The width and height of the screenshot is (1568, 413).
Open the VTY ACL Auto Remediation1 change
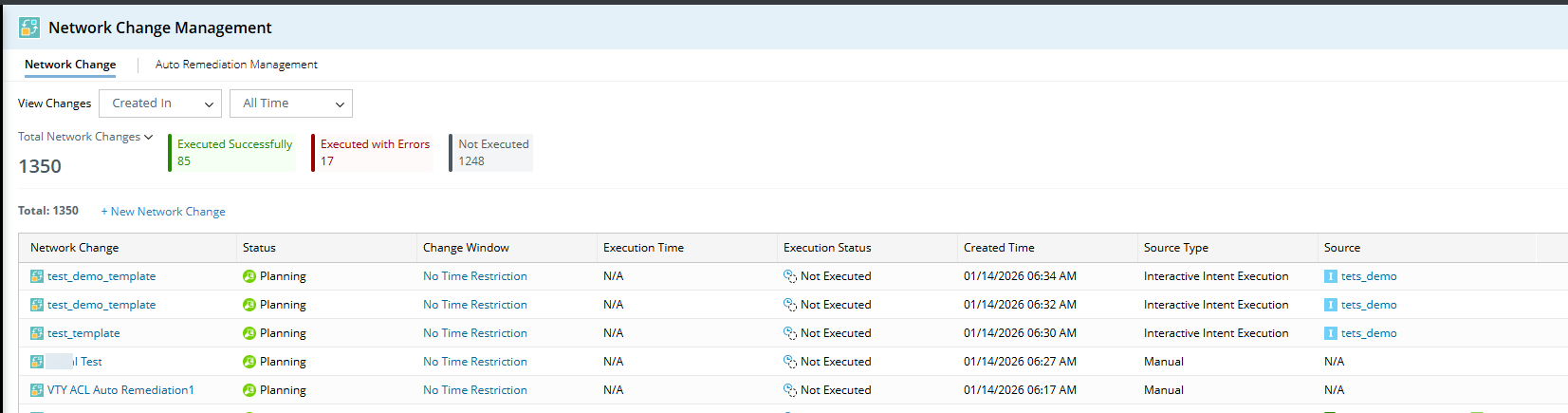click(120, 390)
